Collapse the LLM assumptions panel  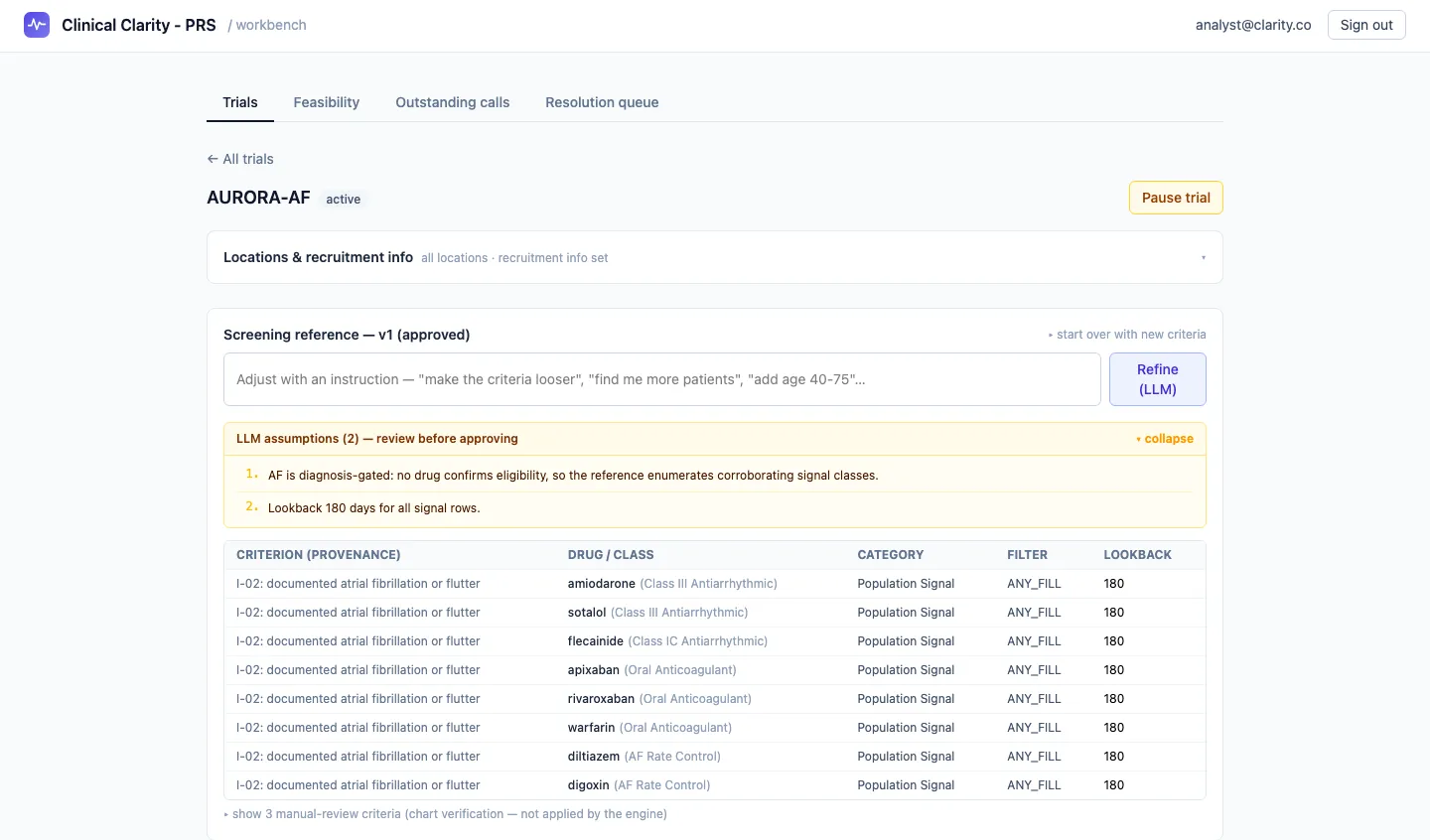[x=1165, y=439]
